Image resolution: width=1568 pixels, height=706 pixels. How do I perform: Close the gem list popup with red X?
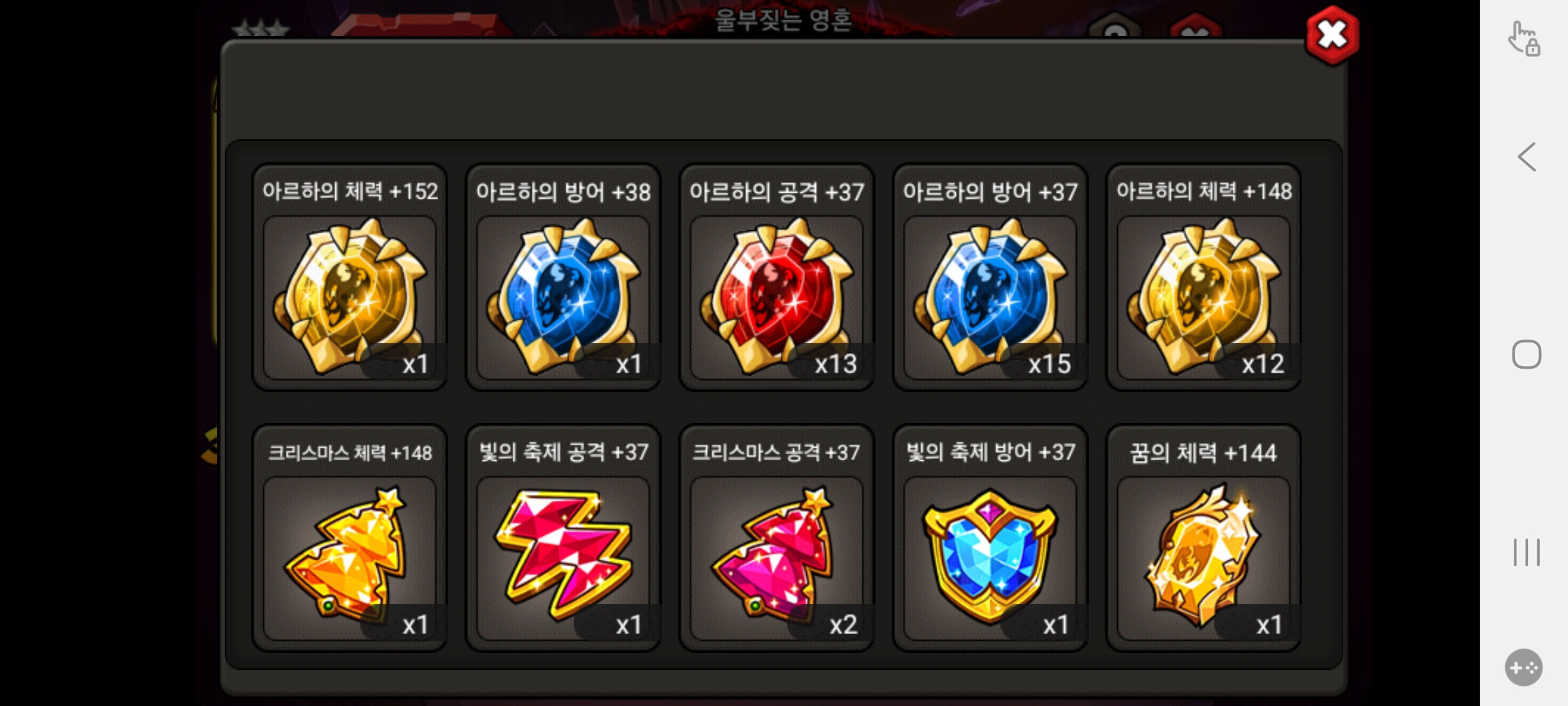[x=1332, y=35]
